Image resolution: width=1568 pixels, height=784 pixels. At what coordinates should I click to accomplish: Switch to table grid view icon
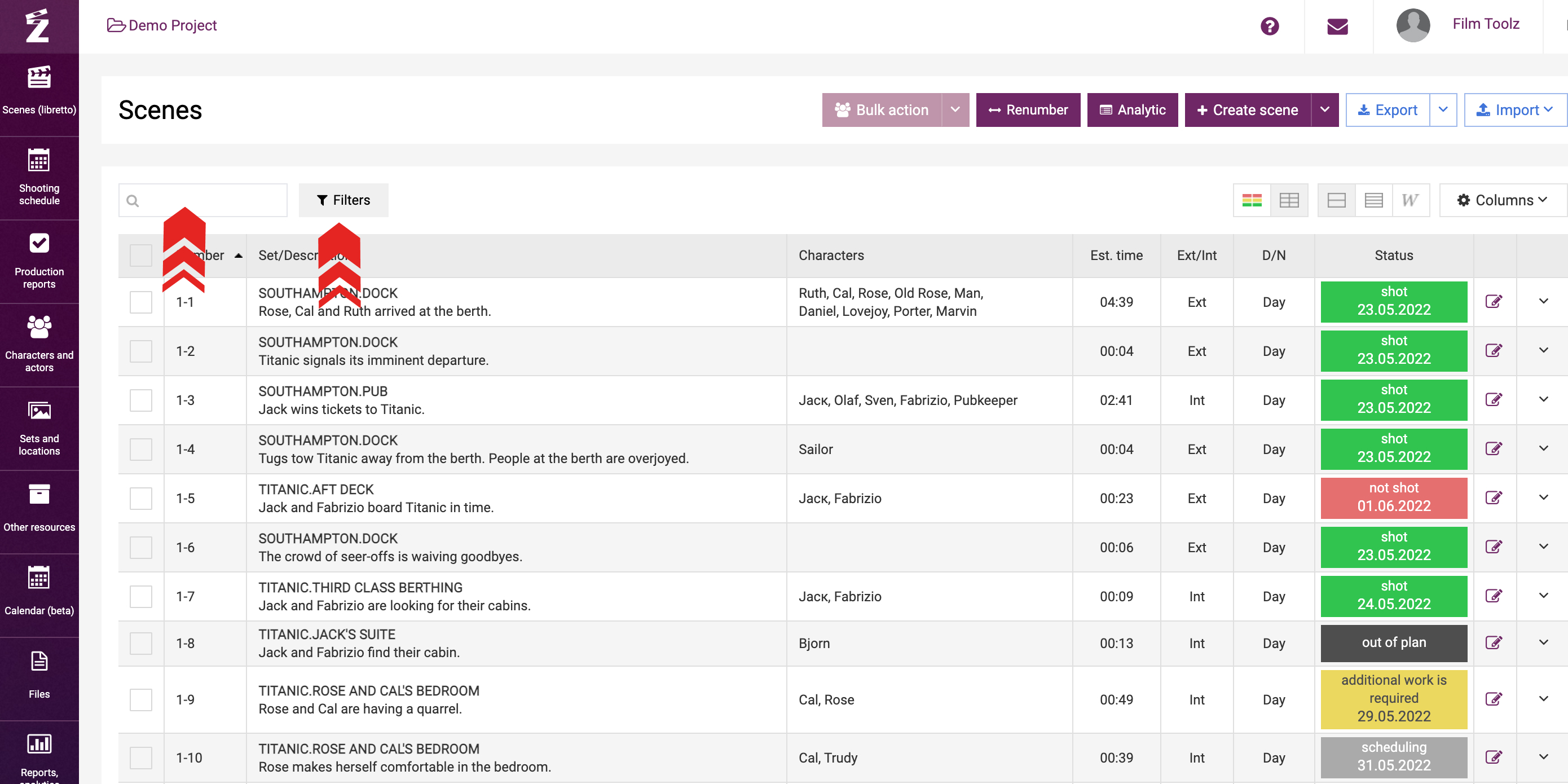pos(1289,200)
